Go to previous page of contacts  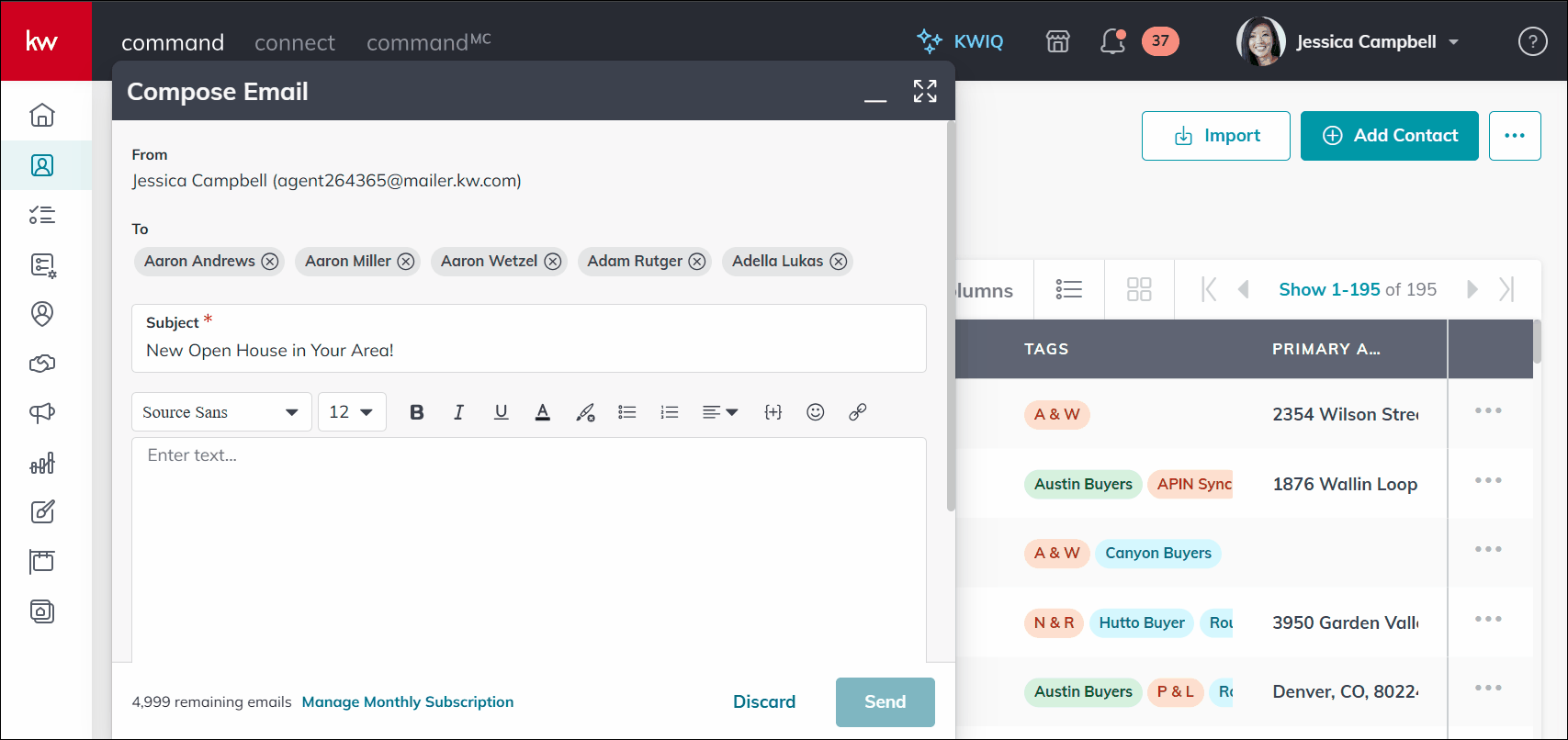(1244, 289)
